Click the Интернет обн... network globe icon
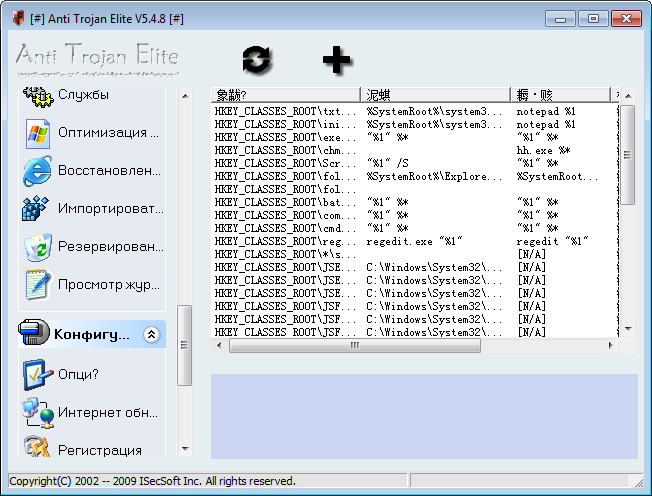This screenshot has width=652, height=496. [x=38, y=413]
